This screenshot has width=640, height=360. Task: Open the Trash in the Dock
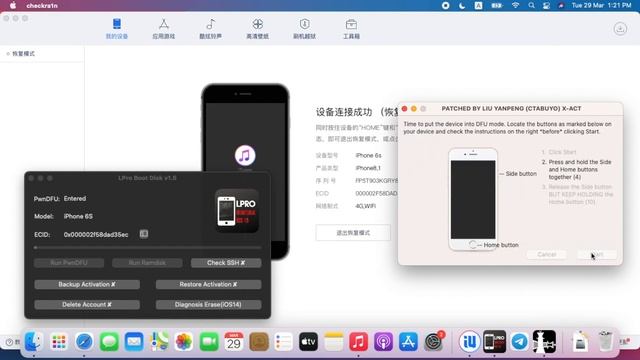[605, 341]
